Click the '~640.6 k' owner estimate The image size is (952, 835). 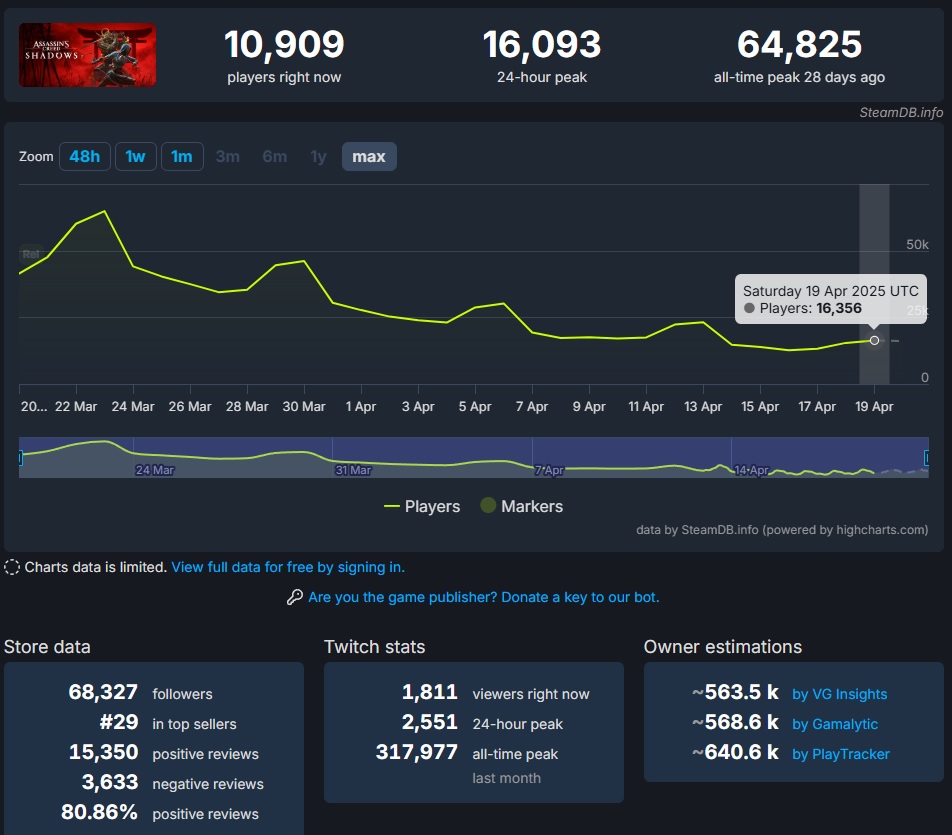click(735, 752)
